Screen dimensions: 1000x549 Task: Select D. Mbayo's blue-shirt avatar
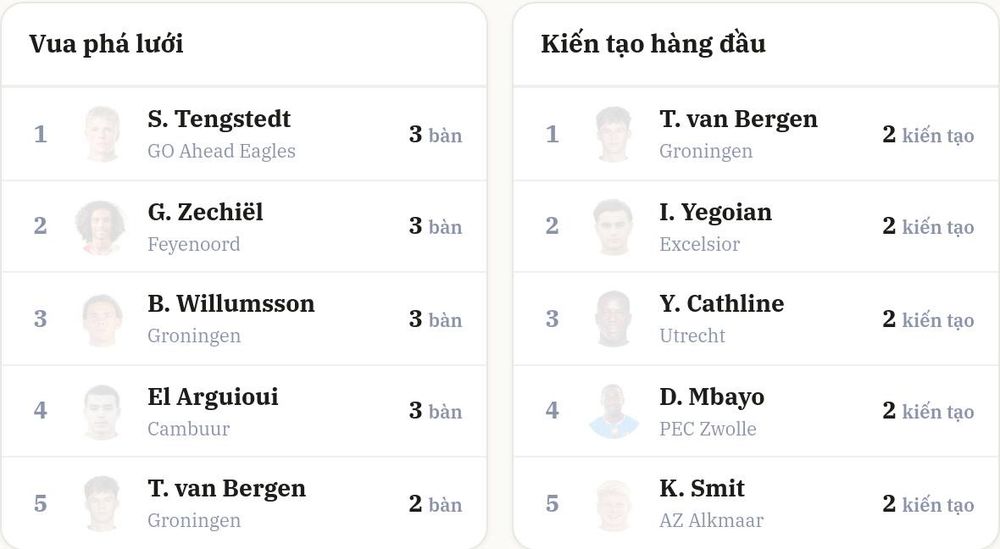614,411
